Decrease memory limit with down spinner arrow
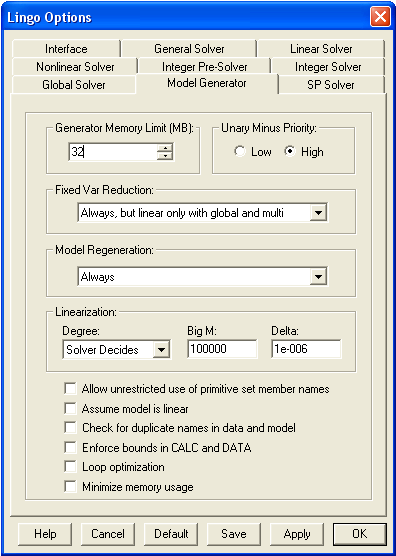The width and height of the screenshot is (396, 556). [165, 156]
